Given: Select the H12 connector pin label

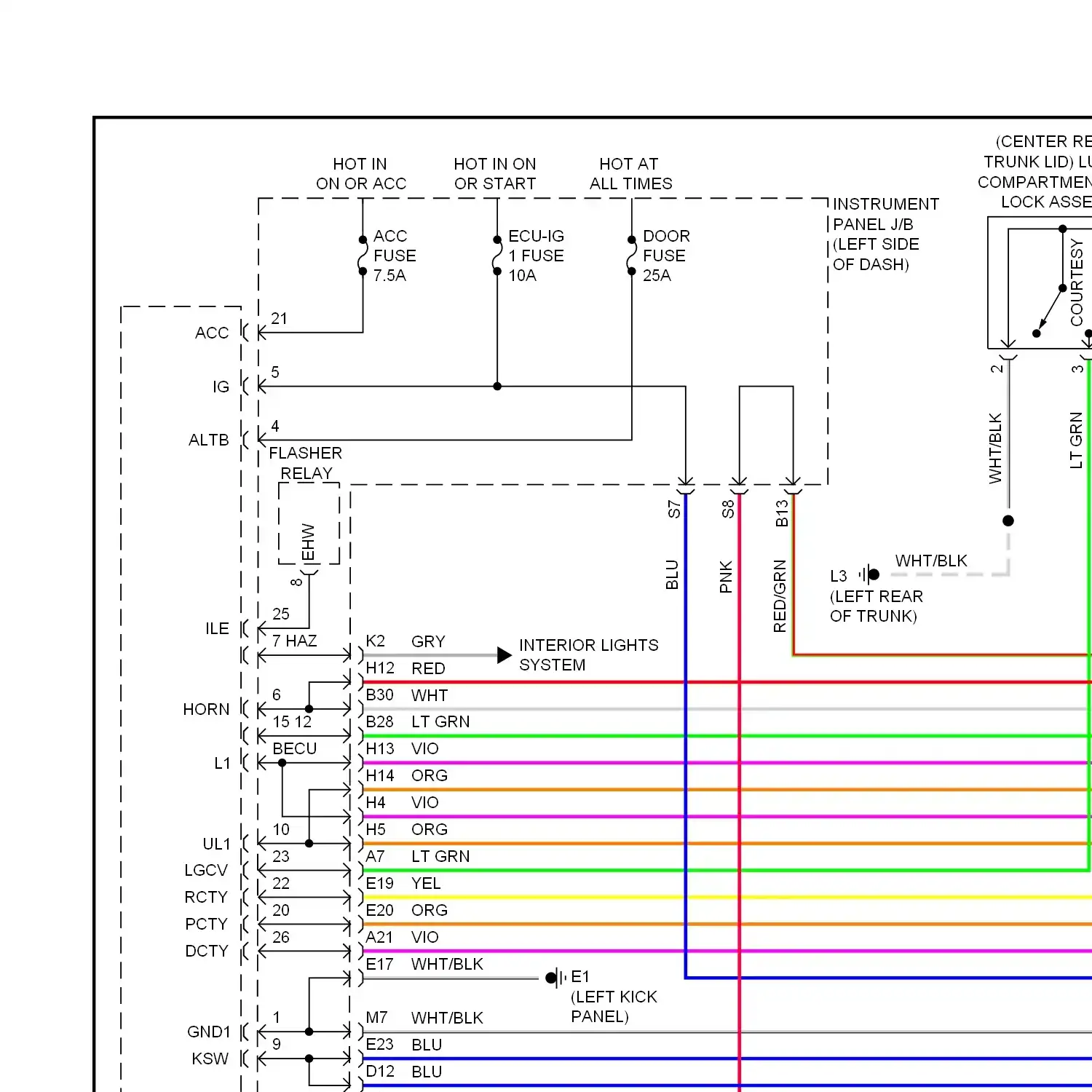Looking at the screenshot, I should point(380,668).
